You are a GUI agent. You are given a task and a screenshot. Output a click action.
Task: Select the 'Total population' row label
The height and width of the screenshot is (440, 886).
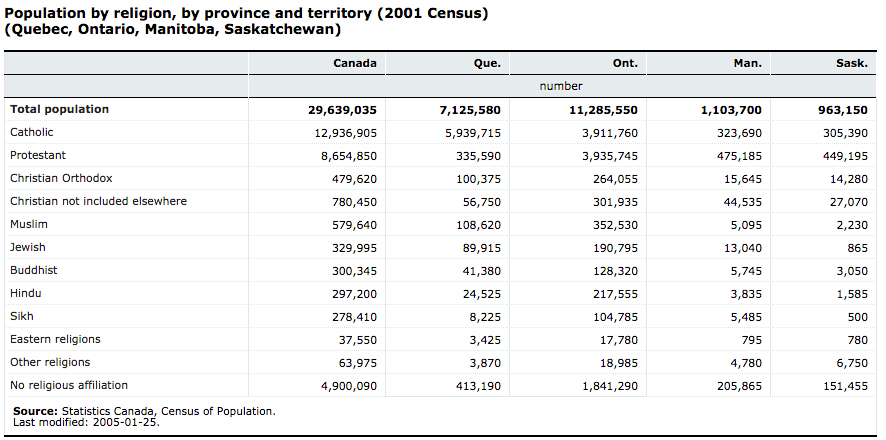click(59, 109)
